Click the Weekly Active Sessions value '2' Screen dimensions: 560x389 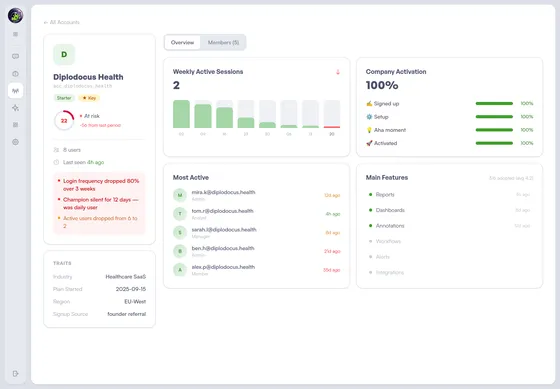(x=176, y=85)
